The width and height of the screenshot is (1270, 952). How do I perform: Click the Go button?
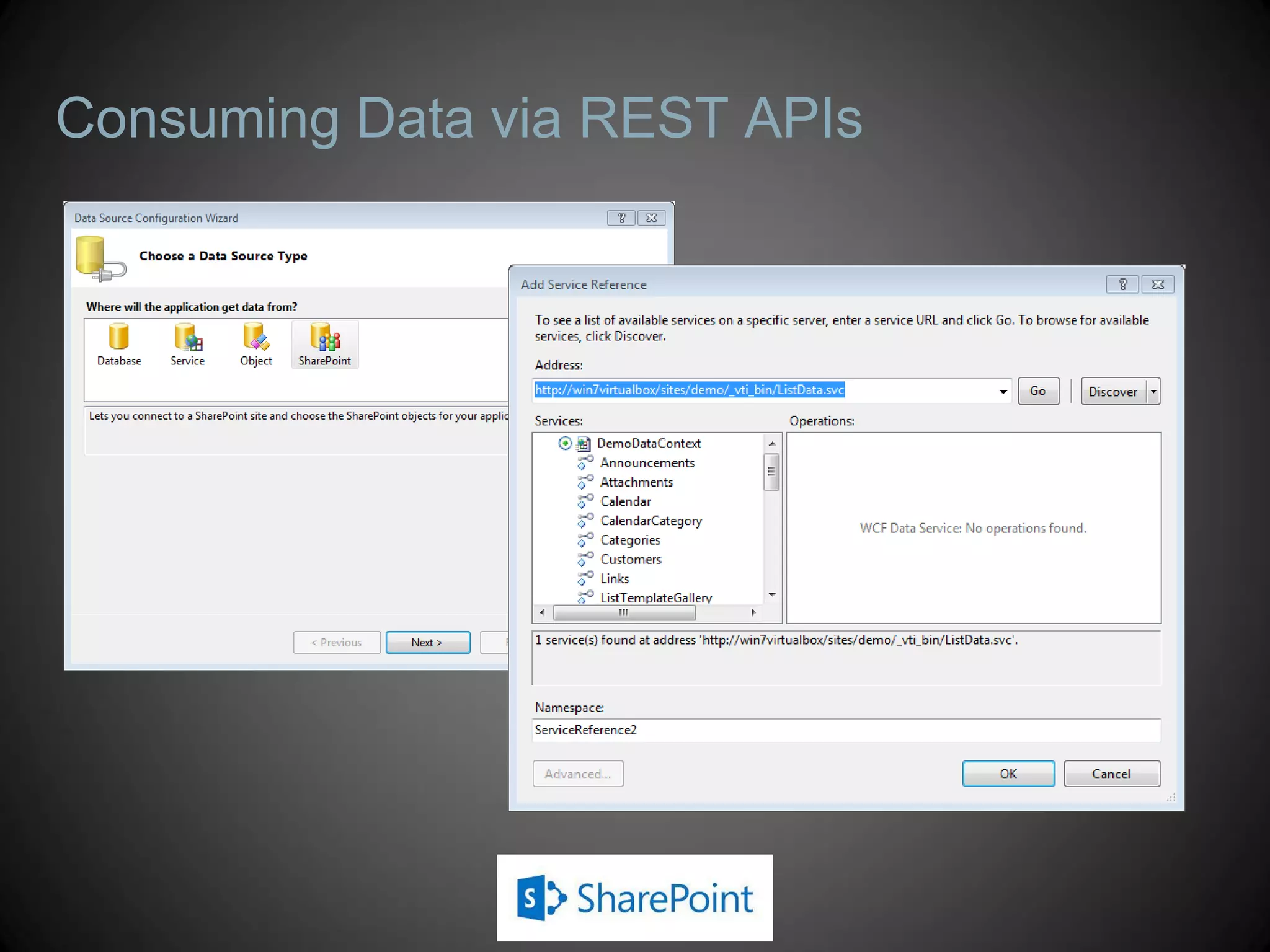tap(1038, 391)
